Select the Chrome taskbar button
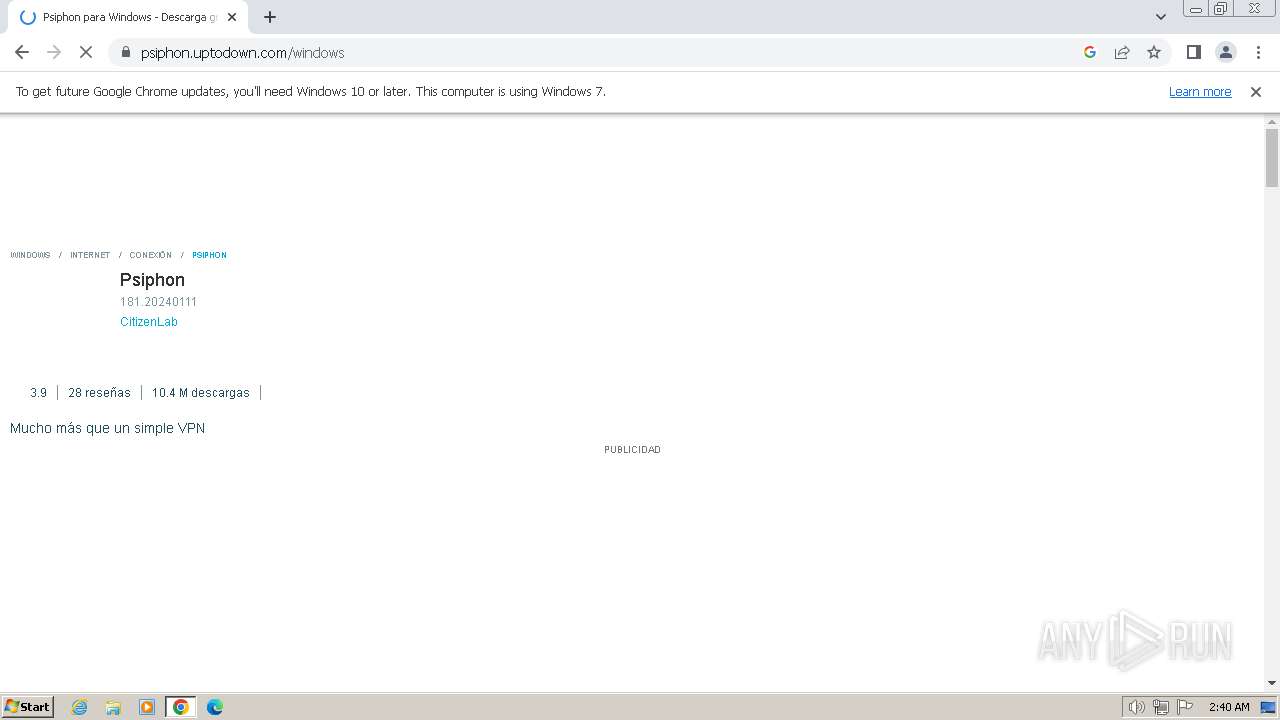 (181, 707)
